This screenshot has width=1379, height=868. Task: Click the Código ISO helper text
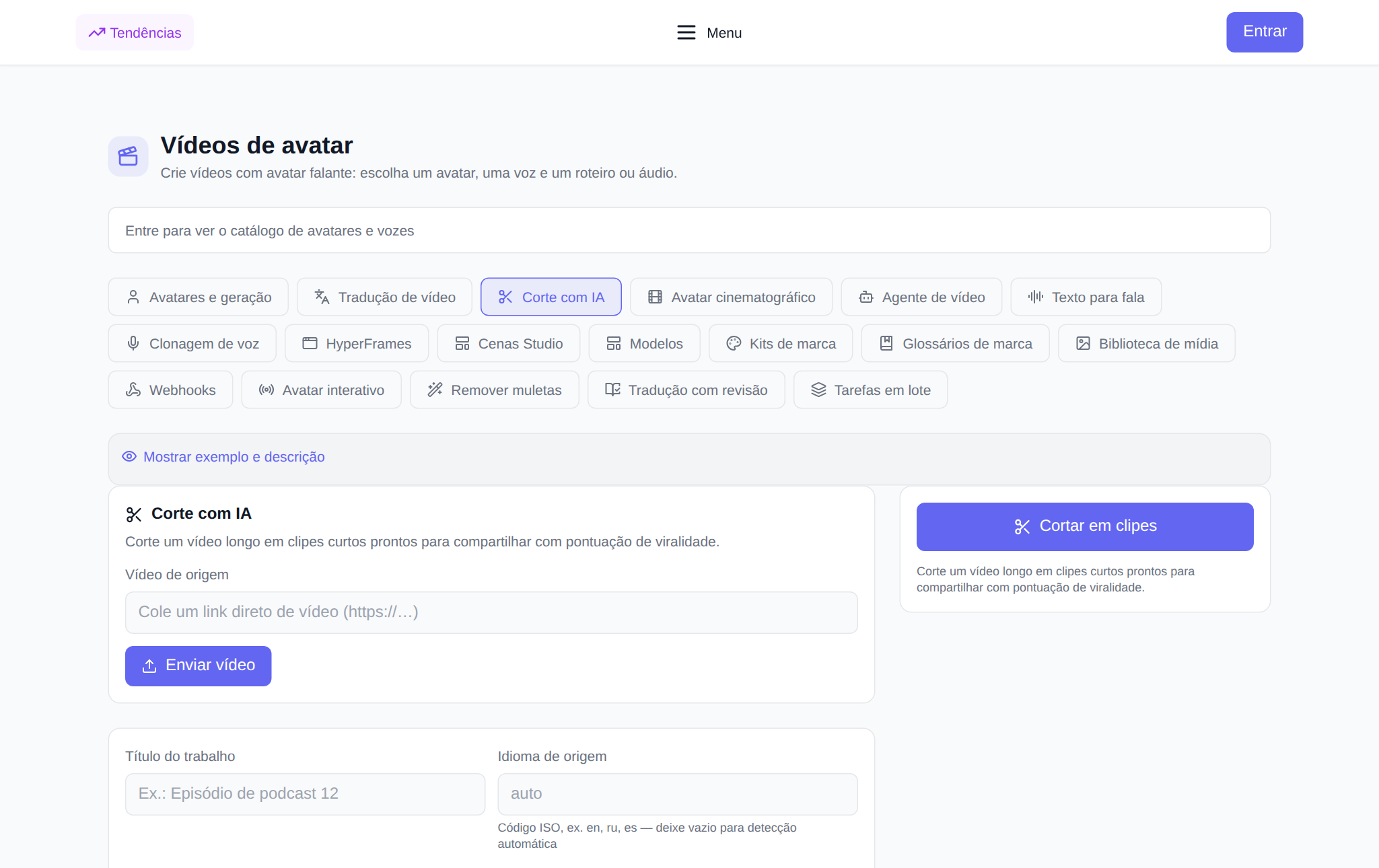coord(647,836)
